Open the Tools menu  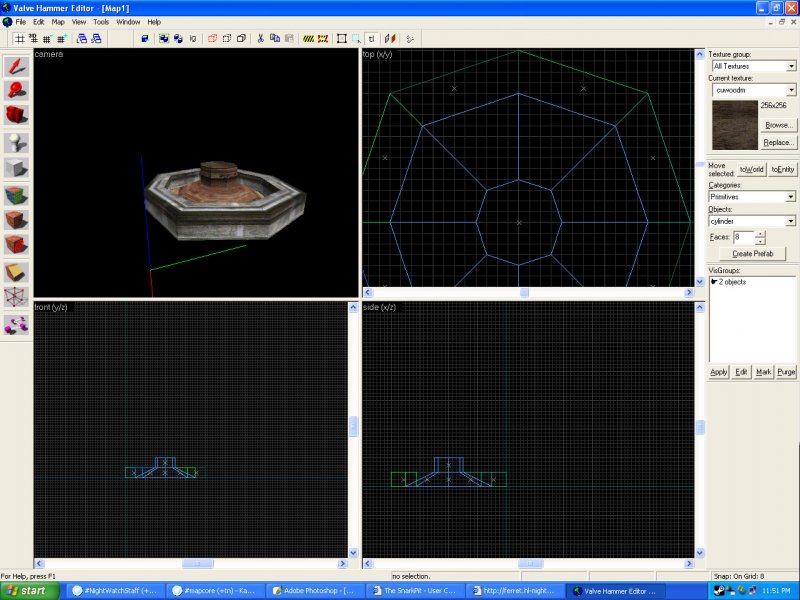click(101, 21)
